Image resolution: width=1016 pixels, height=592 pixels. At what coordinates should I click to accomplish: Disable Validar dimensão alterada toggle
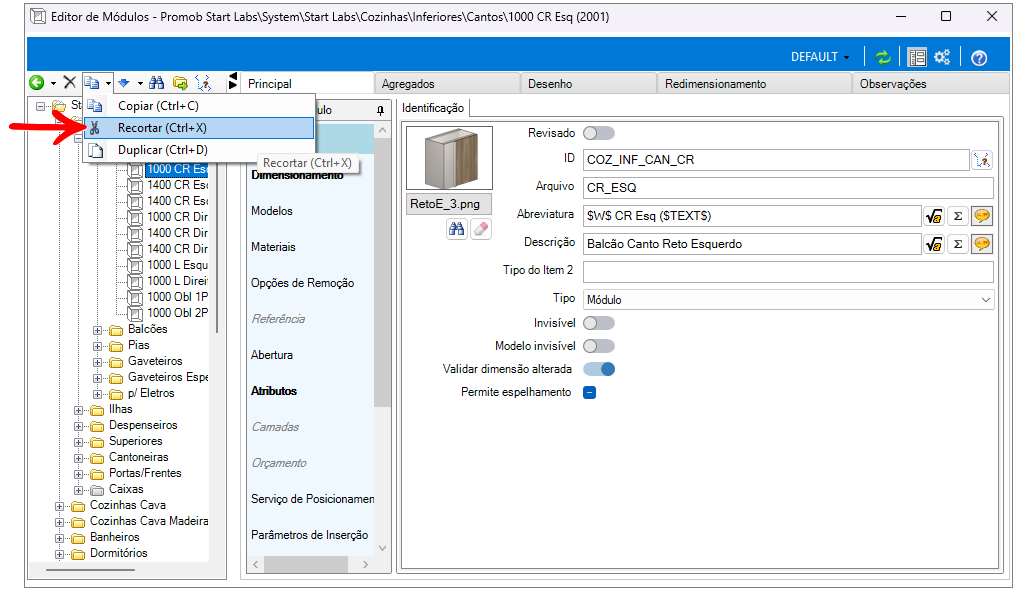pyautogui.click(x=598, y=369)
